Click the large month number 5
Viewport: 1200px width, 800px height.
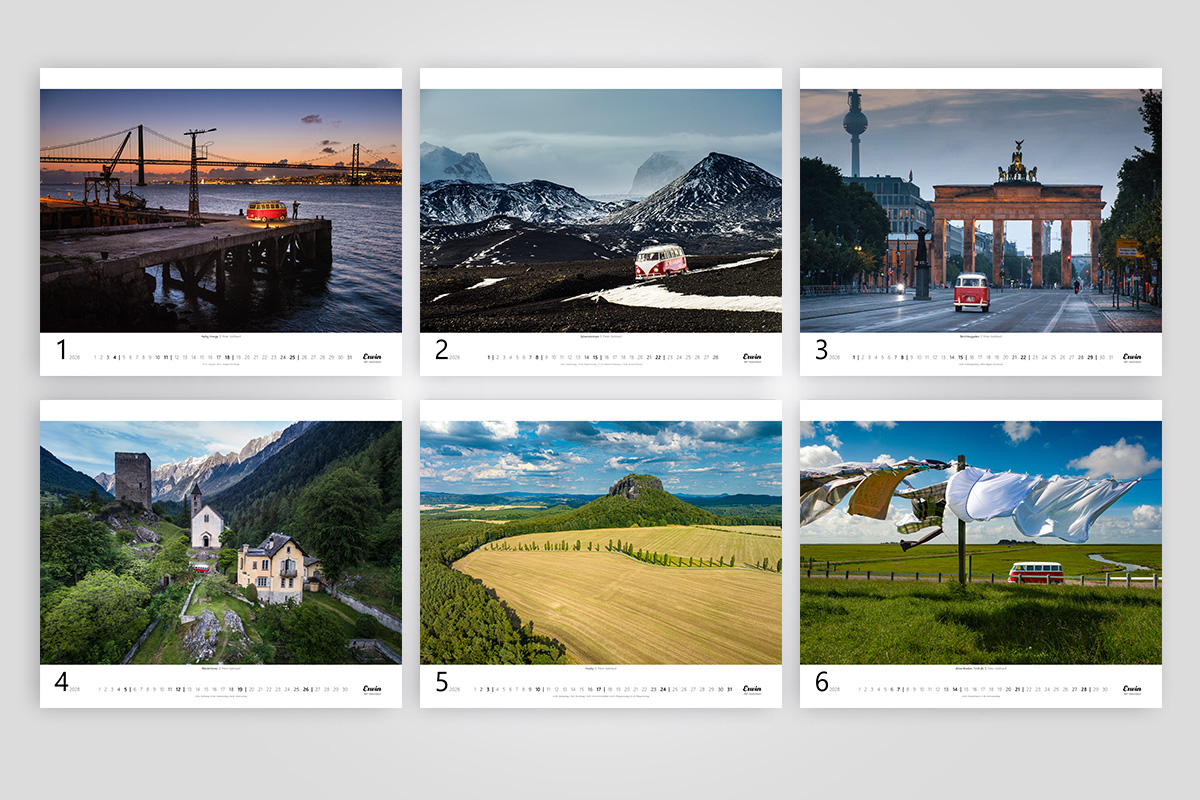click(x=441, y=682)
